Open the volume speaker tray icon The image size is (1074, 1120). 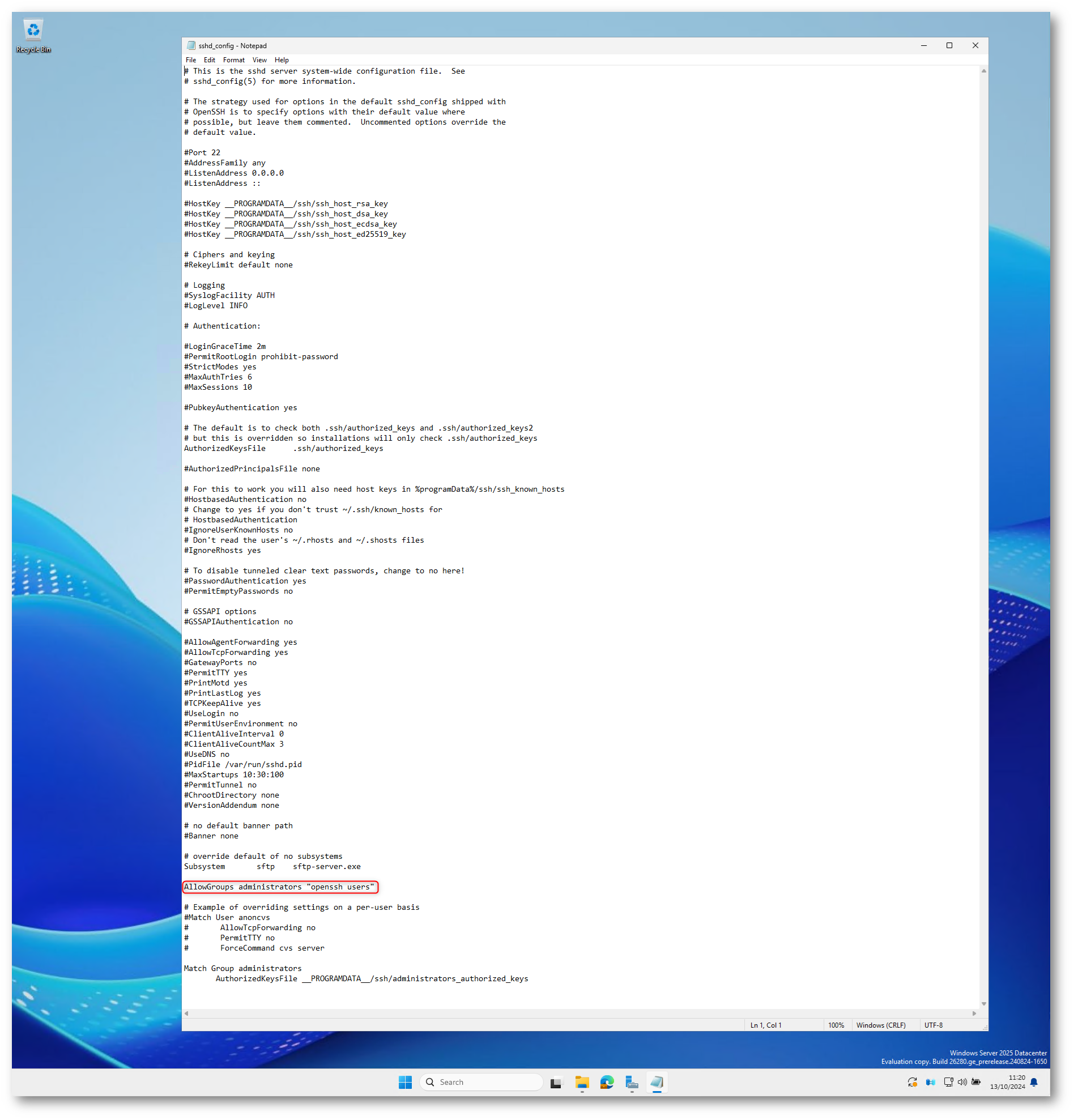962,1082
